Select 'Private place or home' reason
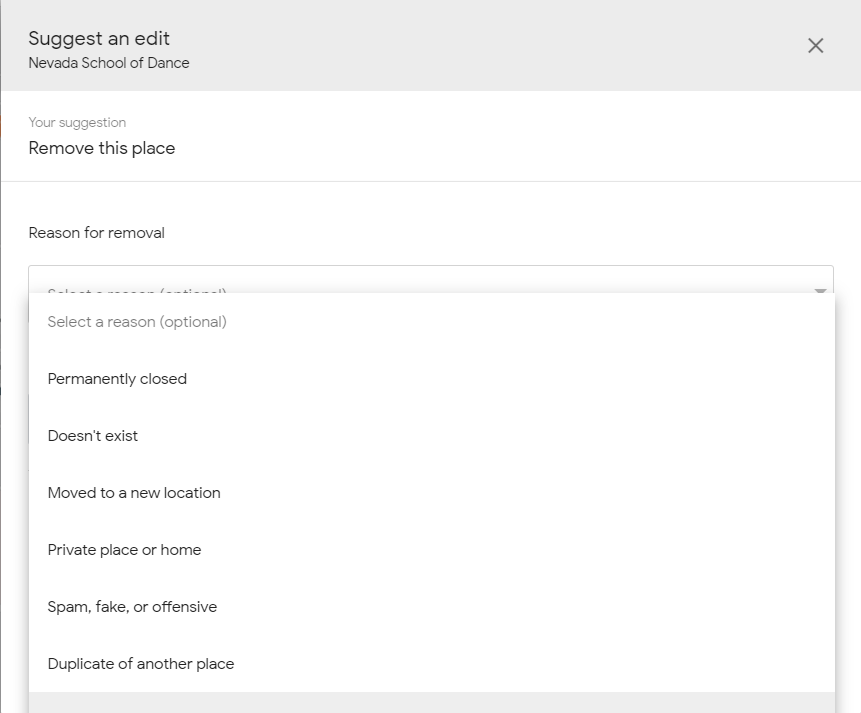This screenshot has height=713, width=861. 124,550
